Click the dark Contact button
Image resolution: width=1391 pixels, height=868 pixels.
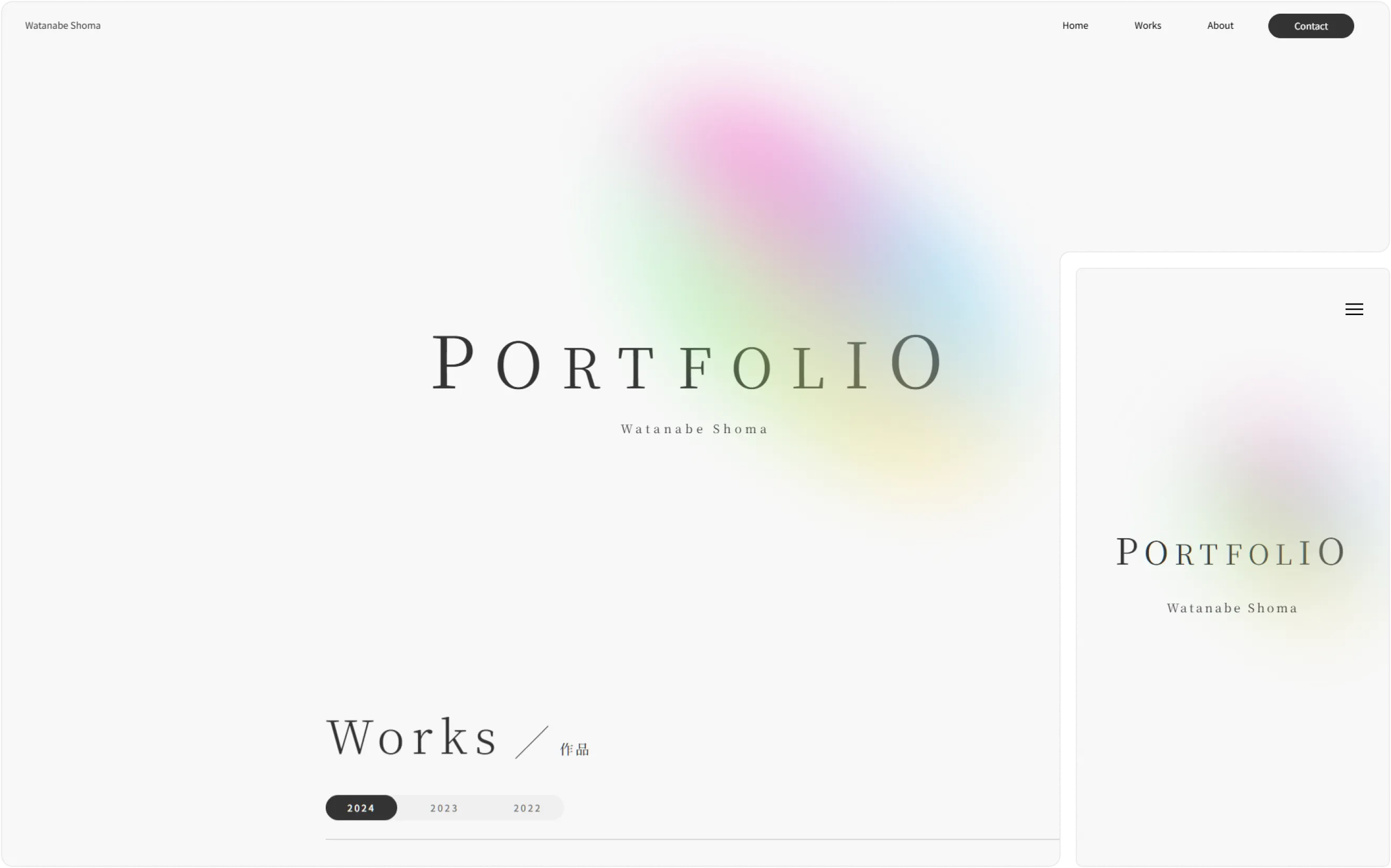click(x=1311, y=26)
